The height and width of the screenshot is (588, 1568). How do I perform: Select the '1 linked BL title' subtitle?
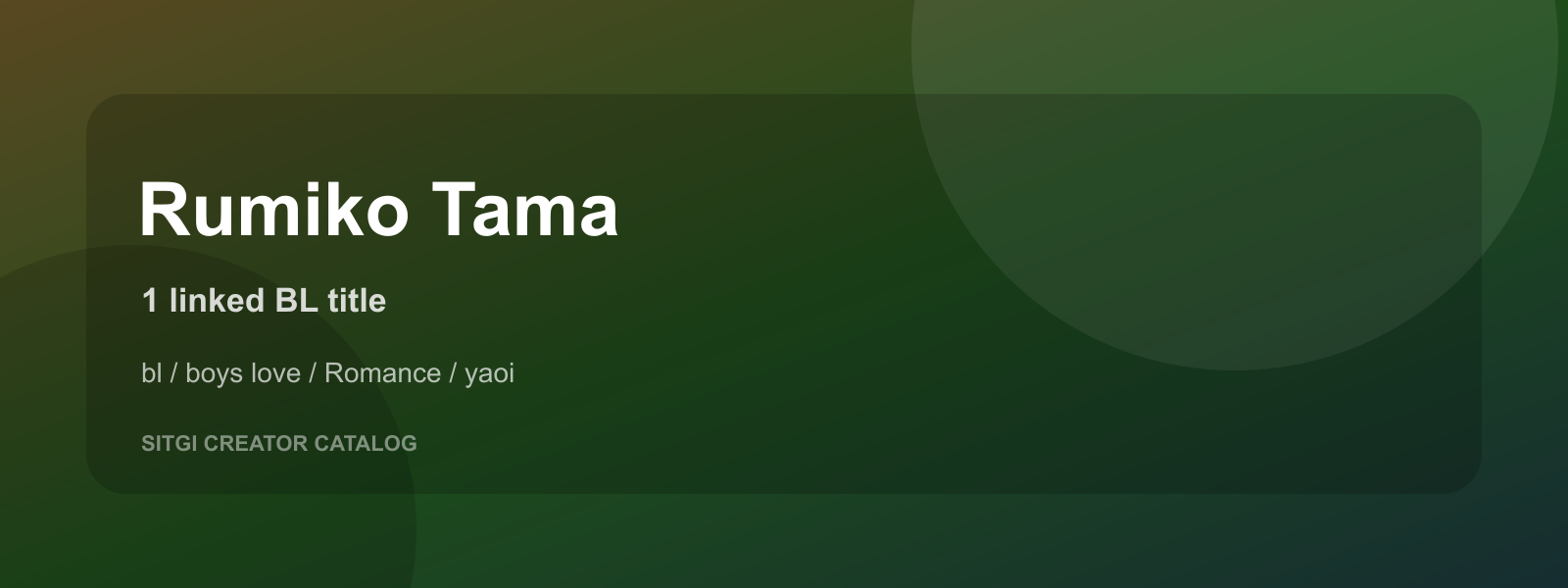coord(264,300)
